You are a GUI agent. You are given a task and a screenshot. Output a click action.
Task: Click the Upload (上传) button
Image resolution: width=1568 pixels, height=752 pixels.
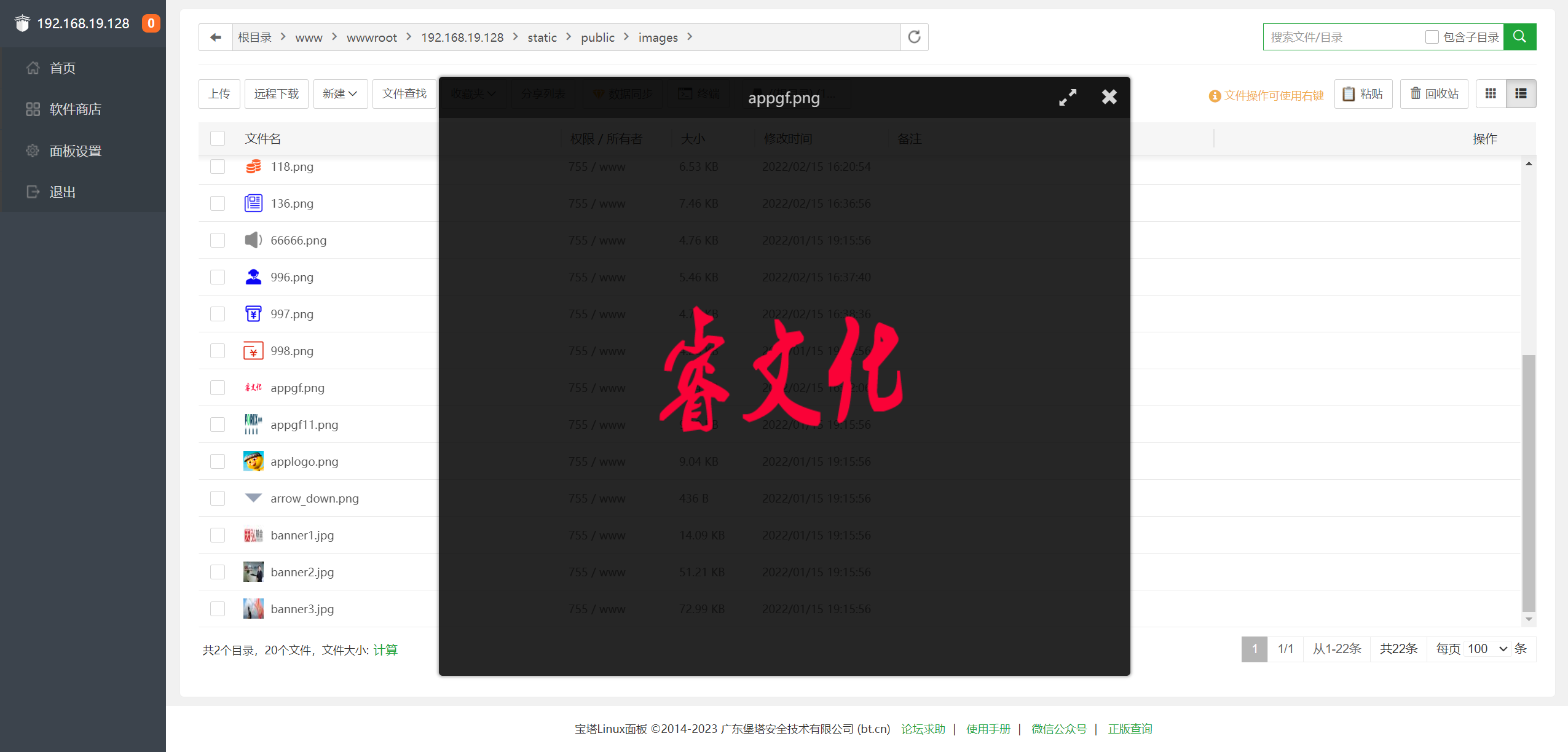click(219, 93)
